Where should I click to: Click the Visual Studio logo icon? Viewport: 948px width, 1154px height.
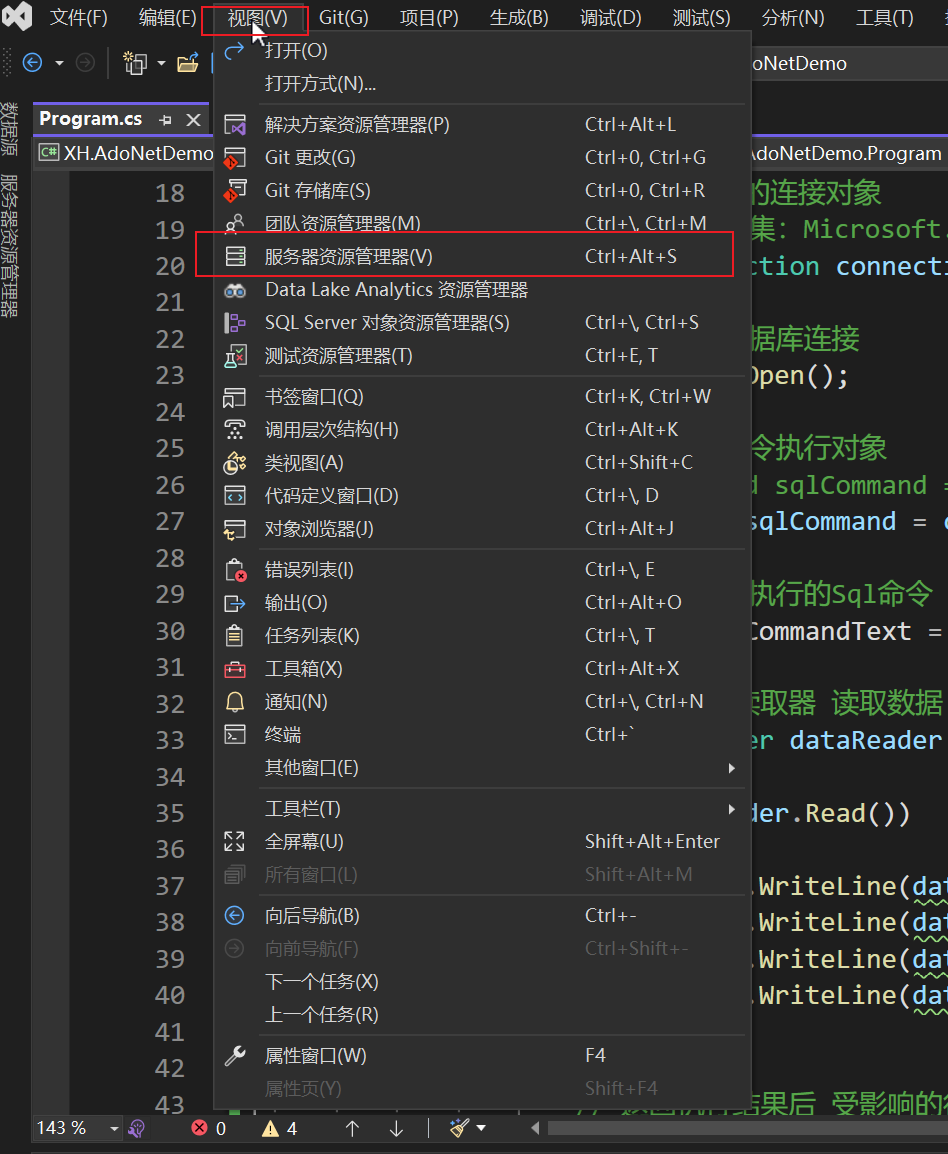tap(17, 17)
